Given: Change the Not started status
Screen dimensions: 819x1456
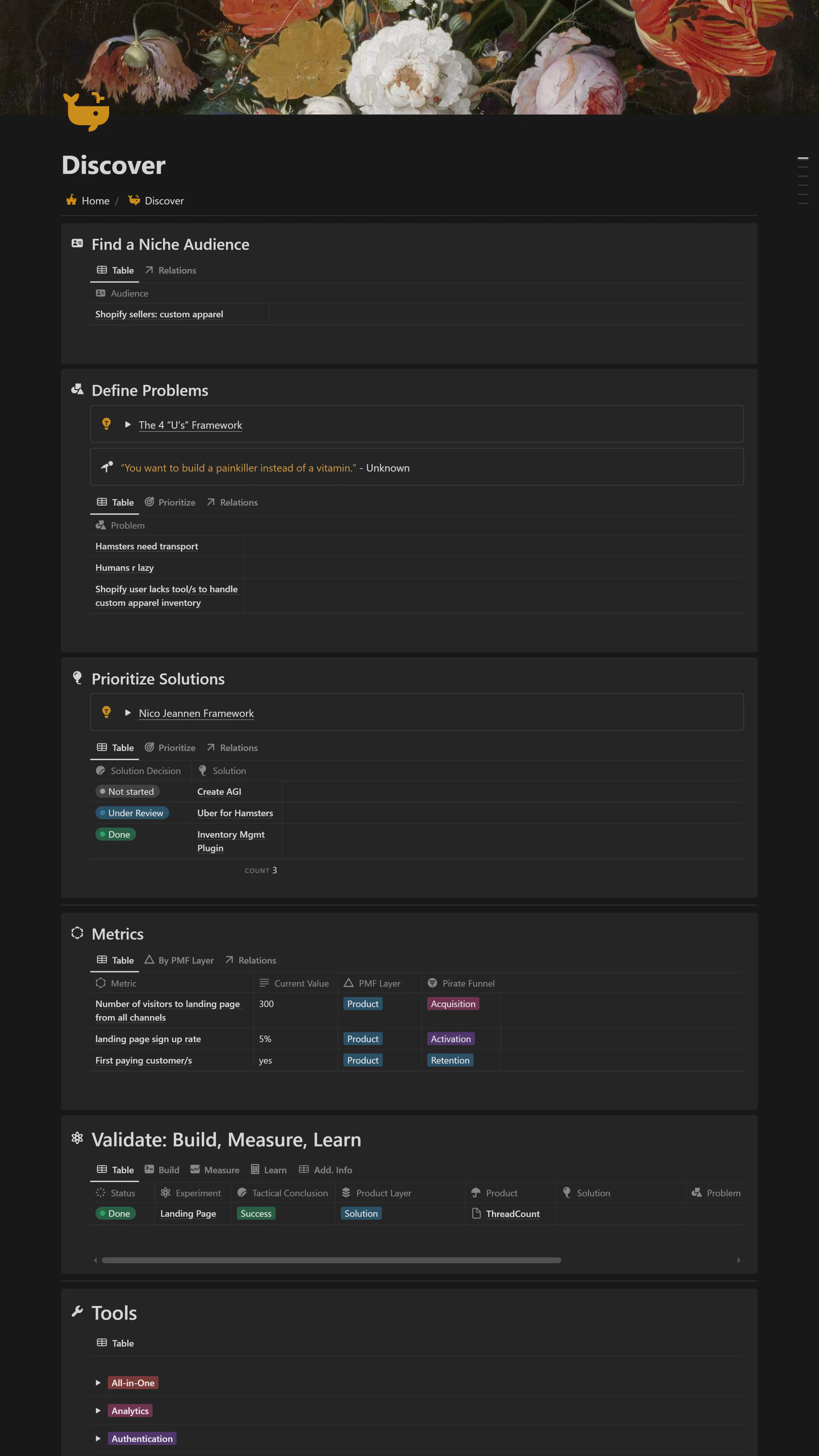Looking at the screenshot, I should [127, 791].
